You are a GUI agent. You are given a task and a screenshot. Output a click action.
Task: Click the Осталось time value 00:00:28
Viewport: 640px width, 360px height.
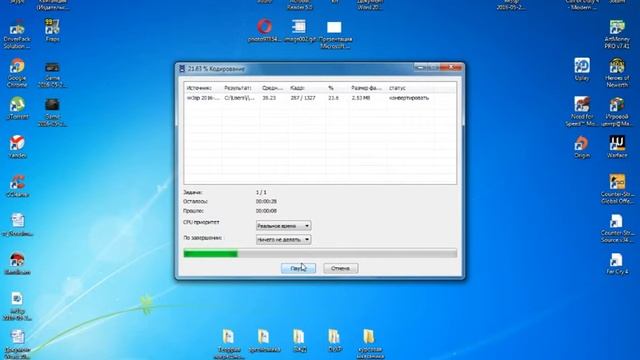tap(266, 201)
